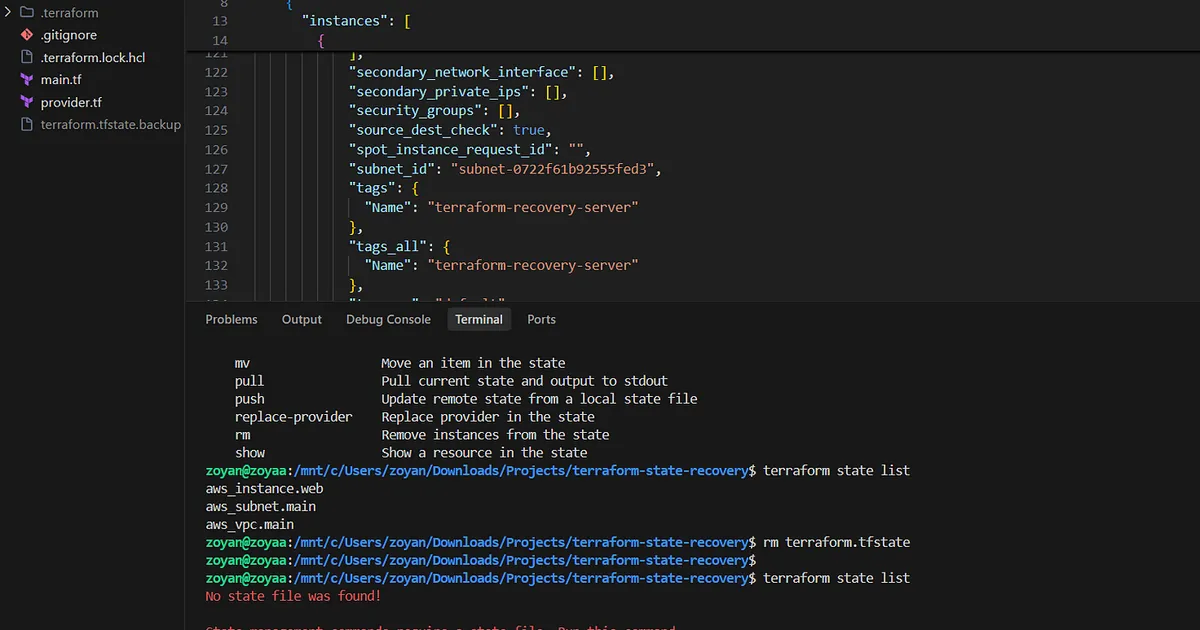Expand the .terraform folder chevron
The height and width of the screenshot is (630, 1200).
[x=9, y=13]
